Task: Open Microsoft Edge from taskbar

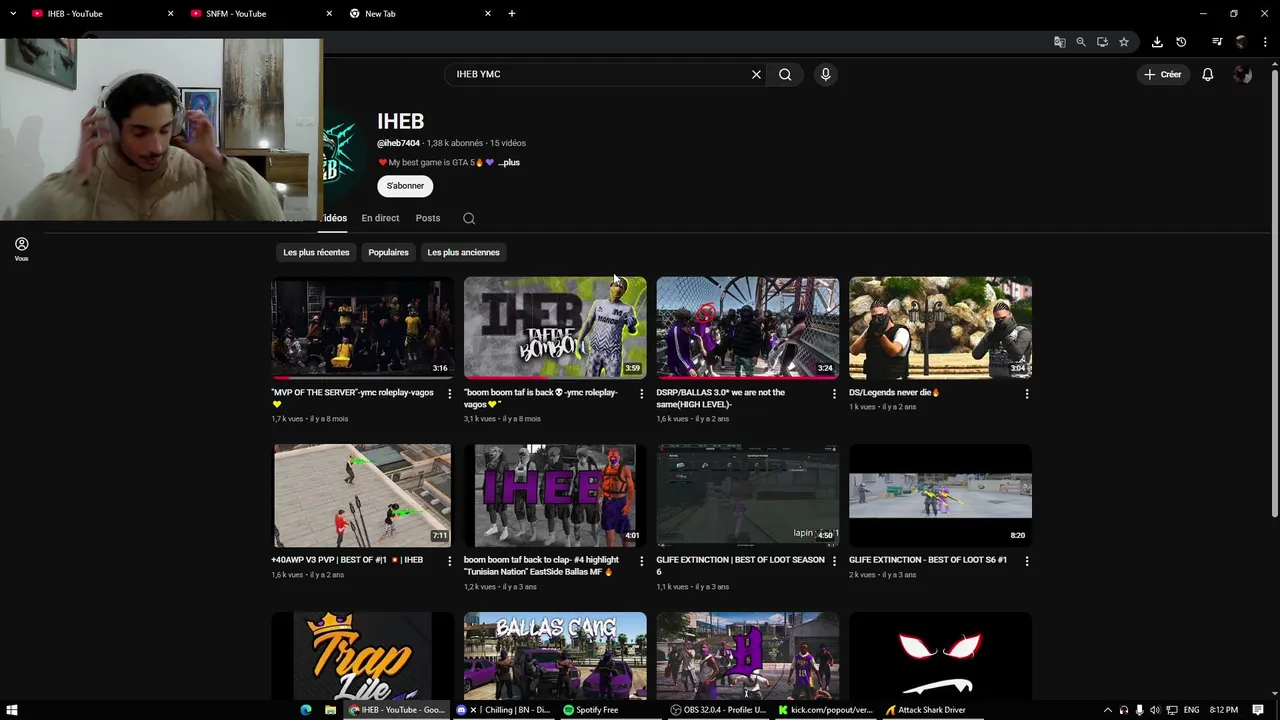Action: click(307, 710)
